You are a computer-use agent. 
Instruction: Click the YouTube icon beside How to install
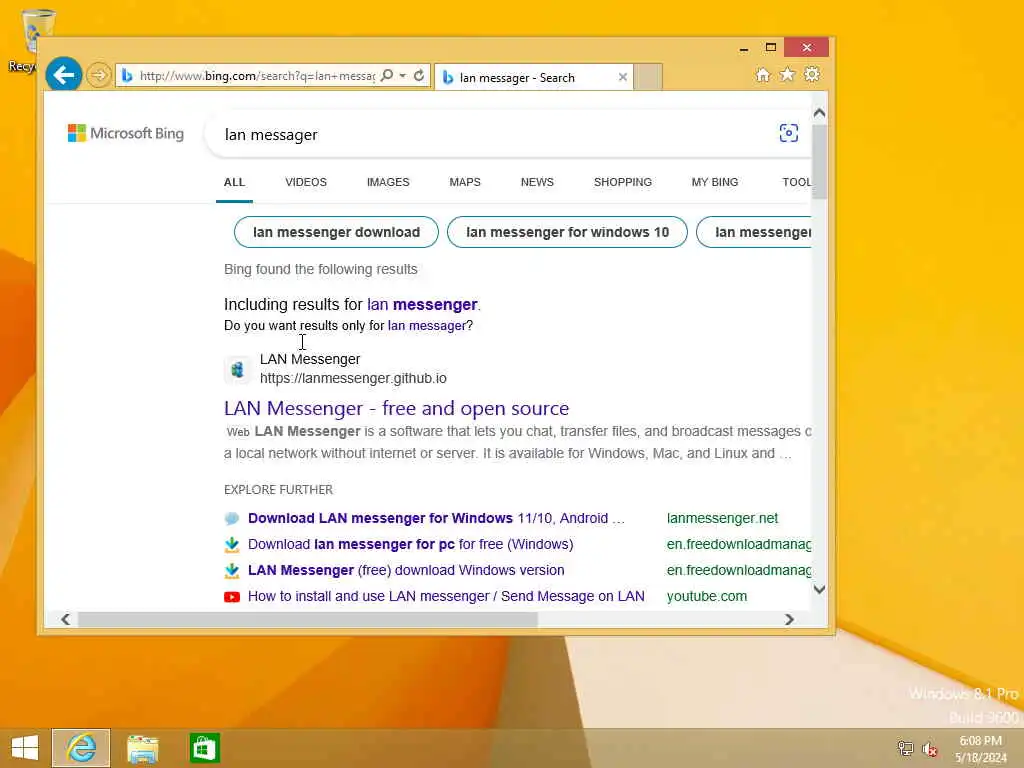point(232,597)
